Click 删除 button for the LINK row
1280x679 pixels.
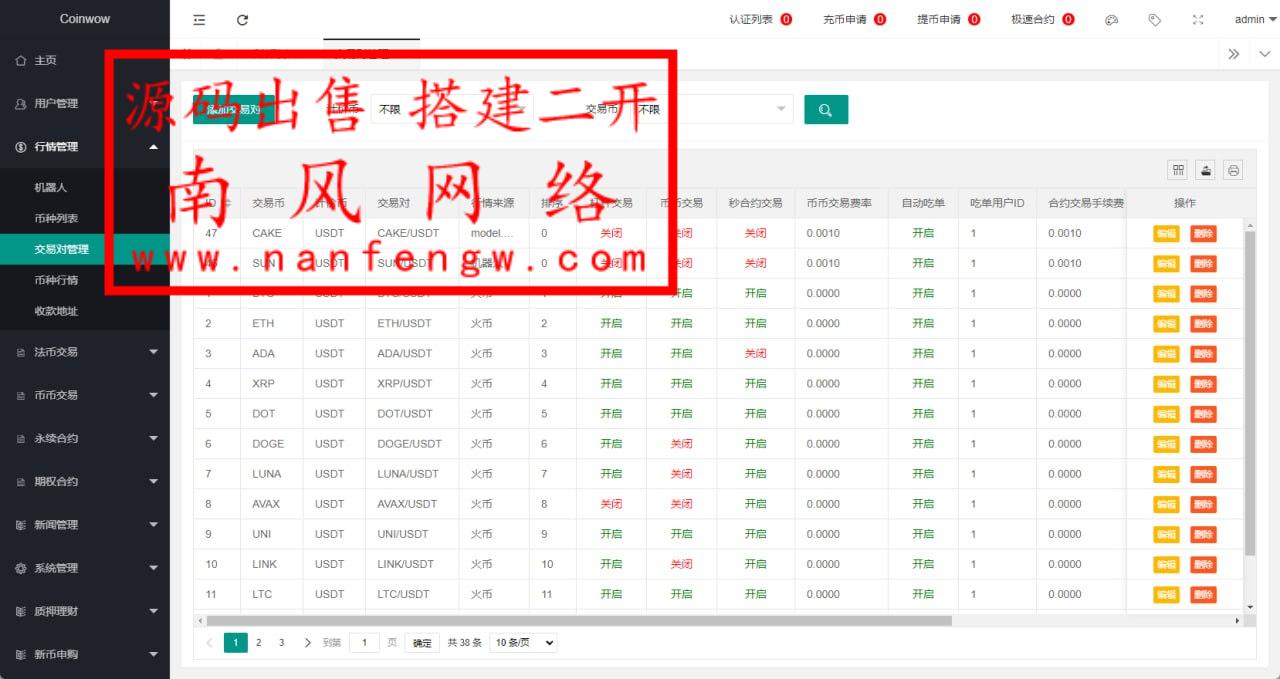(x=1203, y=565)
